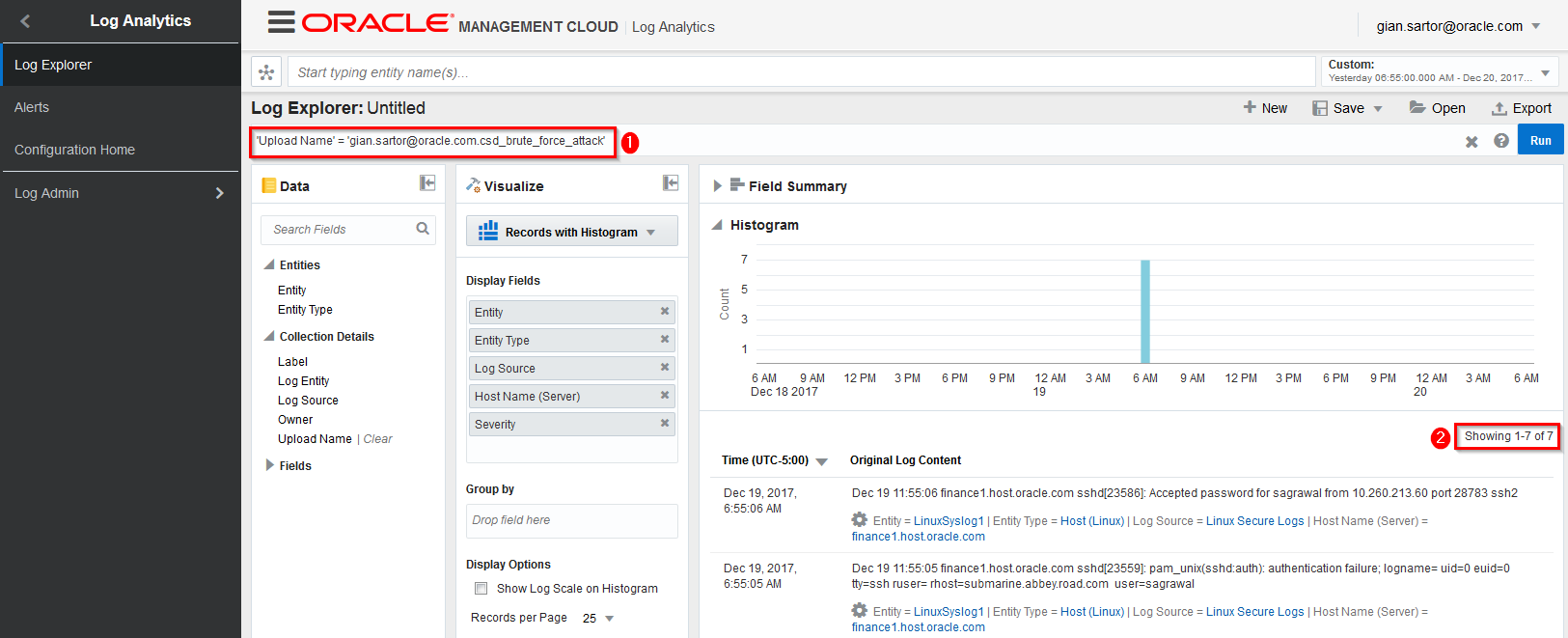Viewport: 1568px width, 638px height.
Task: Click the Export icon
Action: (x=1499, y=108)
